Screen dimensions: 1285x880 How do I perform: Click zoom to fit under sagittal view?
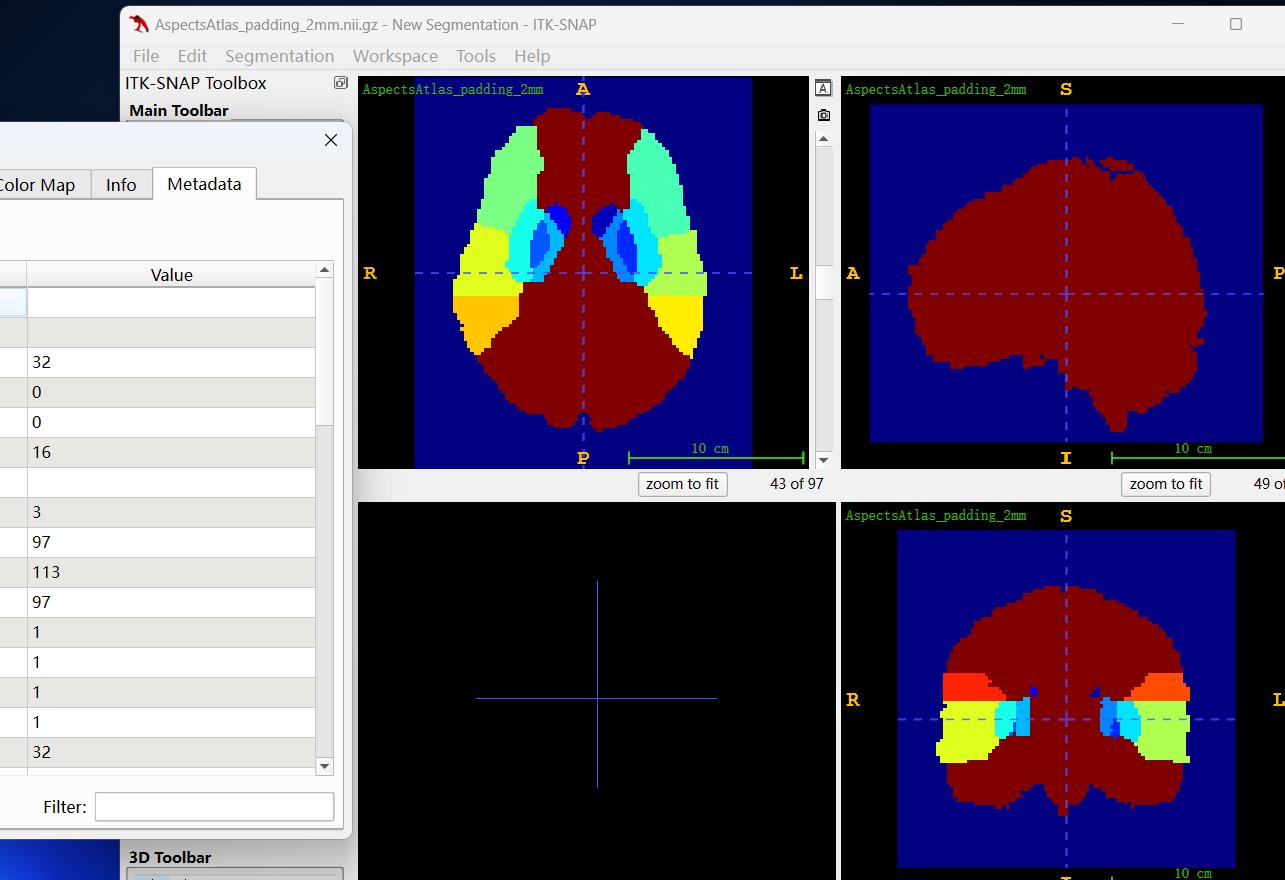[x=1166, y=484]
